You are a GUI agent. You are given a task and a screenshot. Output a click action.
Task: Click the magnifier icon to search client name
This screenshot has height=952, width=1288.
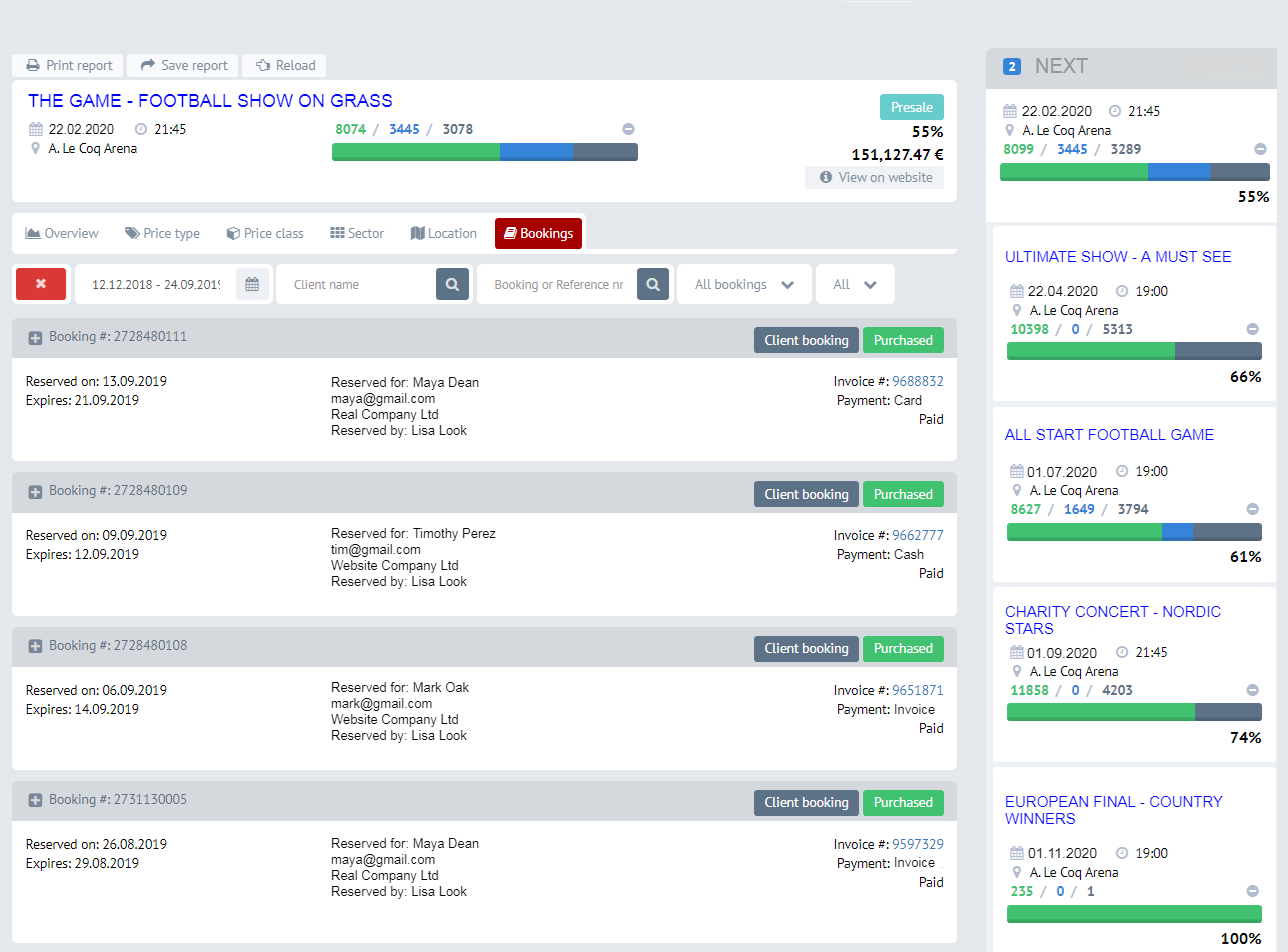pyautogui.click(x=452, y=284)
